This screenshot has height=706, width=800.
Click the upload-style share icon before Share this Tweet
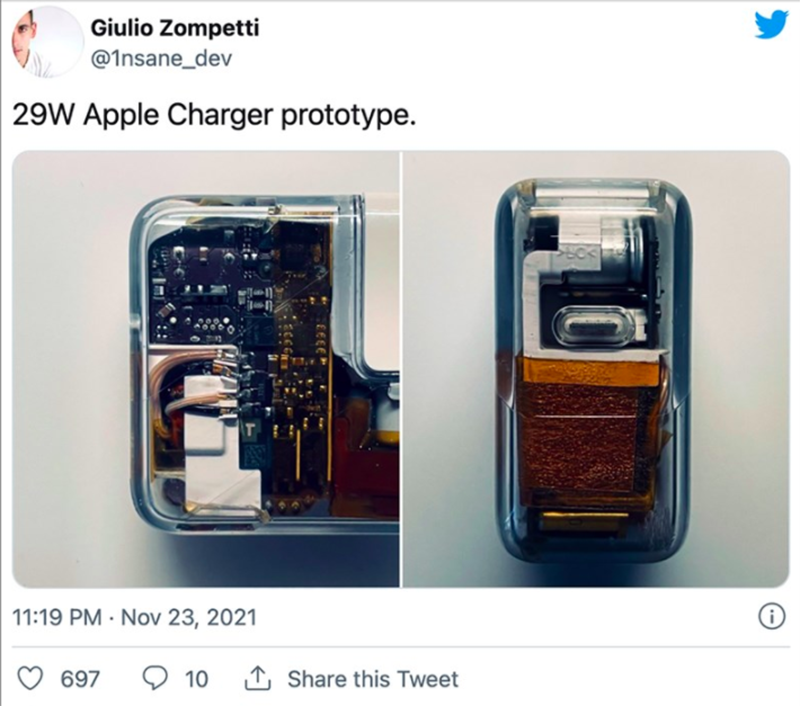pyautogui.click(x=260, y=678)
